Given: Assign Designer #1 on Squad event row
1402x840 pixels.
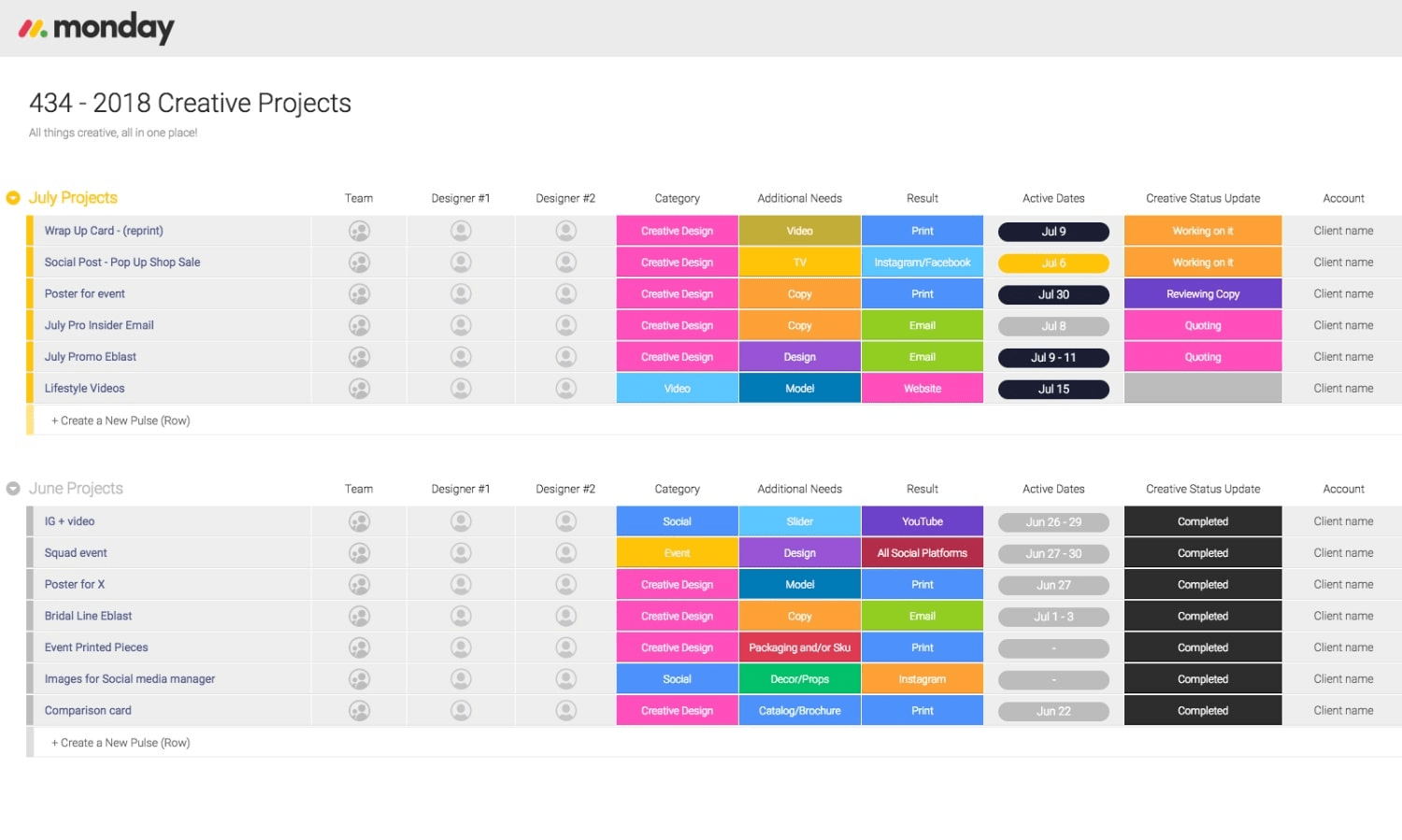Looking at the screenshot, I should tap(461, 553).
